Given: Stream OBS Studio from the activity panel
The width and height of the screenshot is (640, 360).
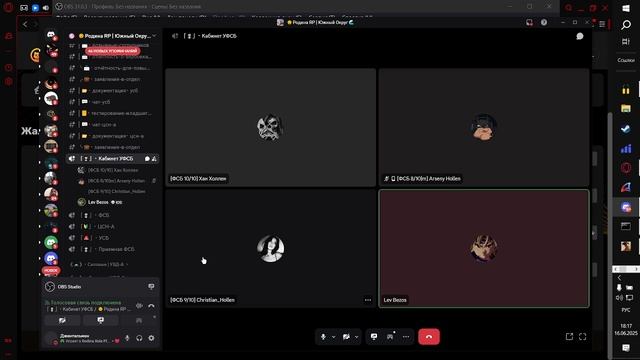Looking at the screenshot, I should (x=151, y=287).
